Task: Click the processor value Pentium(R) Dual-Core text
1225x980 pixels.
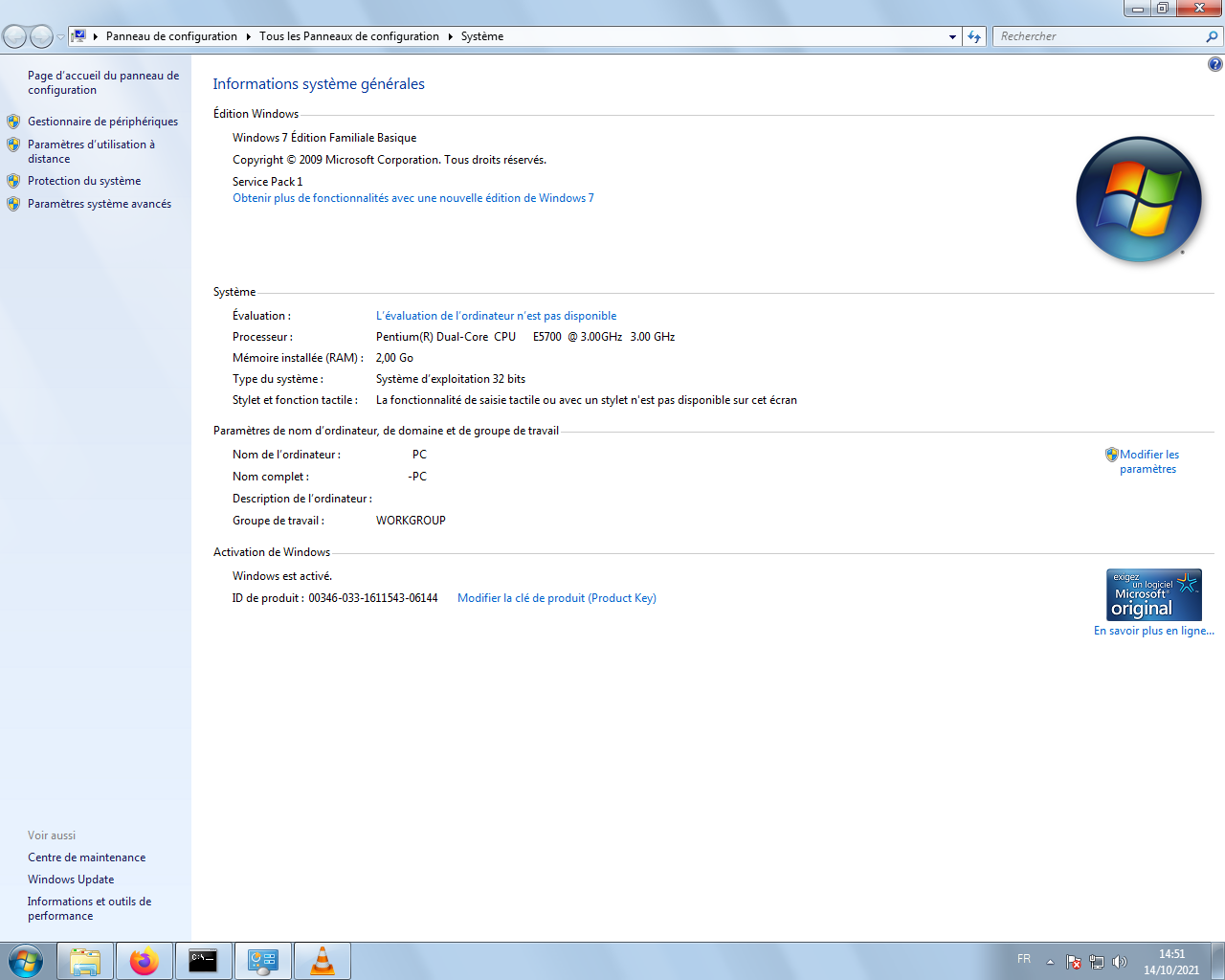Action: pos(525,337)
